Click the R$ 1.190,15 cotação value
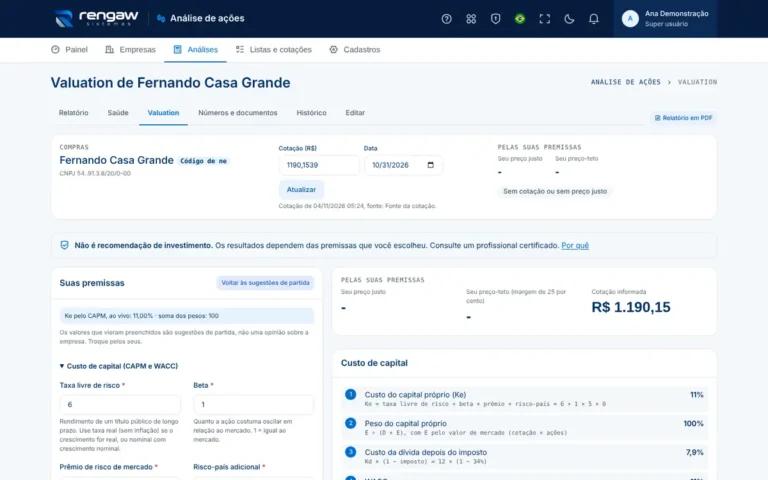This screenshot has height=480, width=768. 631,307
